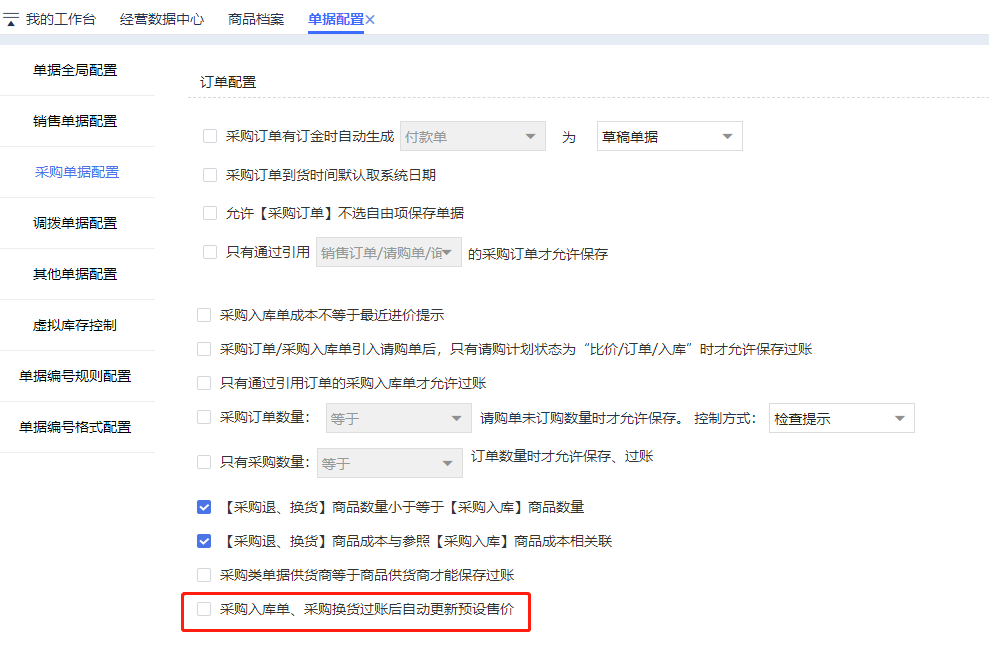The width and height of the screenshot is (989, 660).
Task: Open the 检查提示 dropdown
Action: 841,417
